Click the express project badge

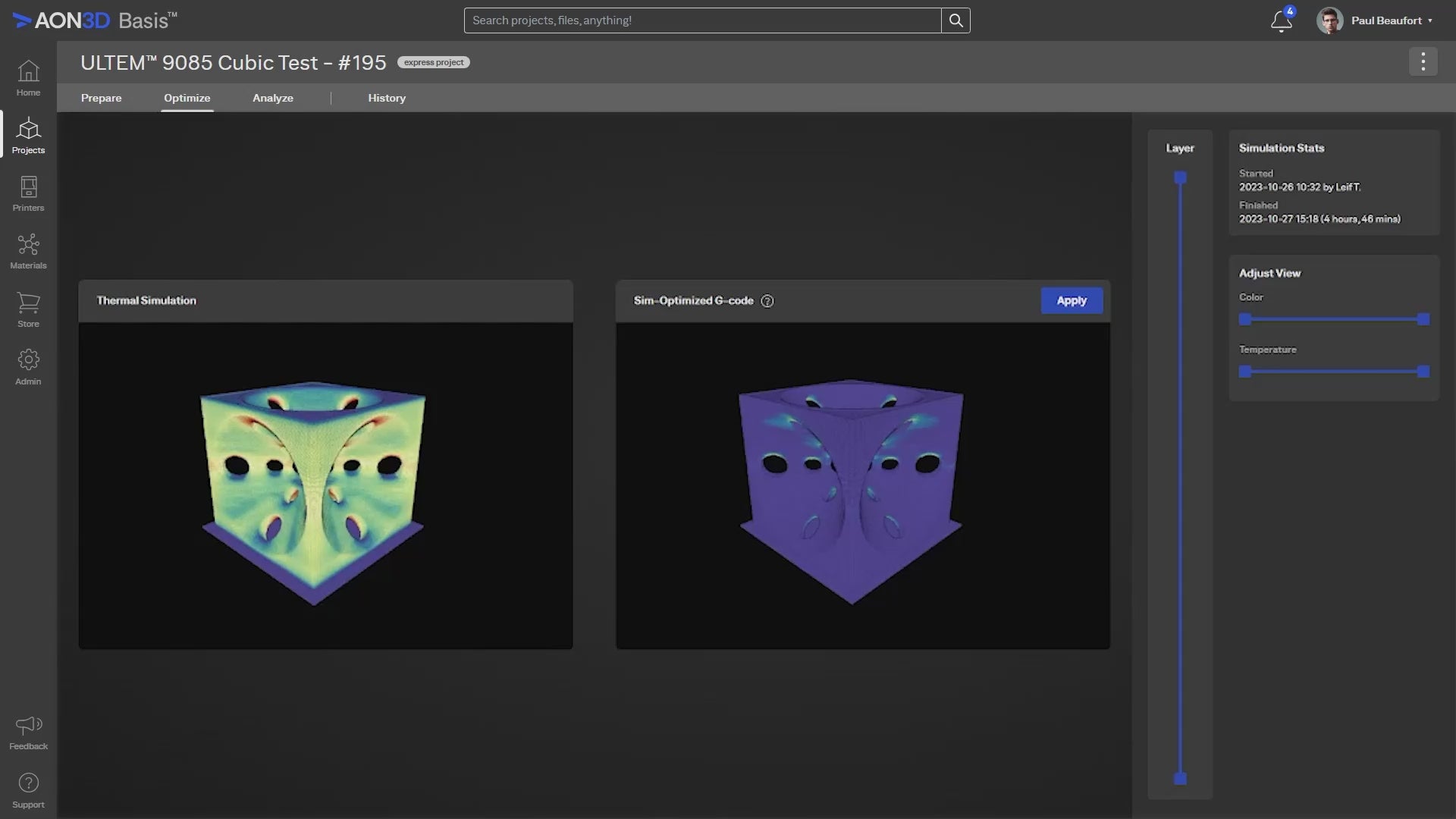(x=434, y=62)
